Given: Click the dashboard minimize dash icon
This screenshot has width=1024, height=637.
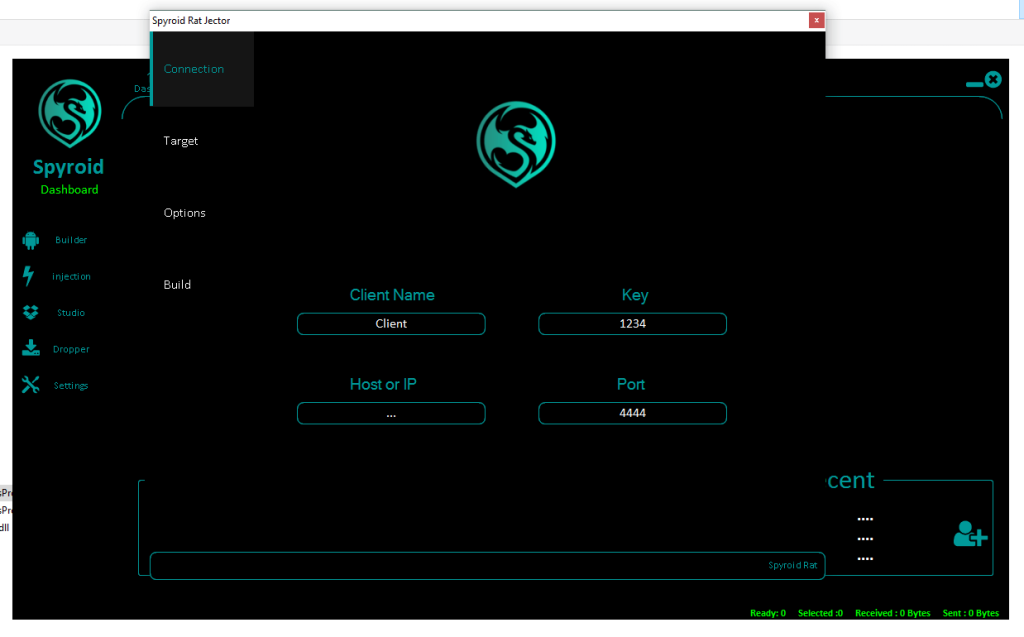Looking at the screenshot, I should tap(973, 85).
